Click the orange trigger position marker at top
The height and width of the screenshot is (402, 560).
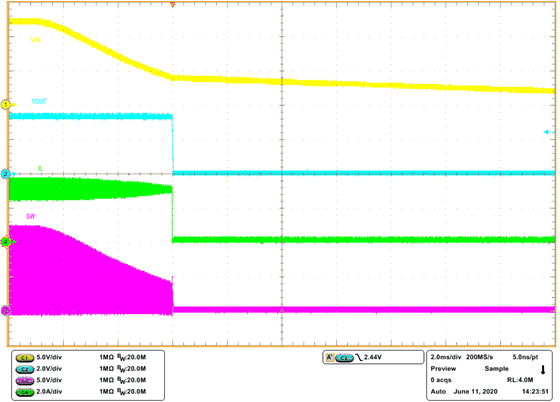(172, 5)
